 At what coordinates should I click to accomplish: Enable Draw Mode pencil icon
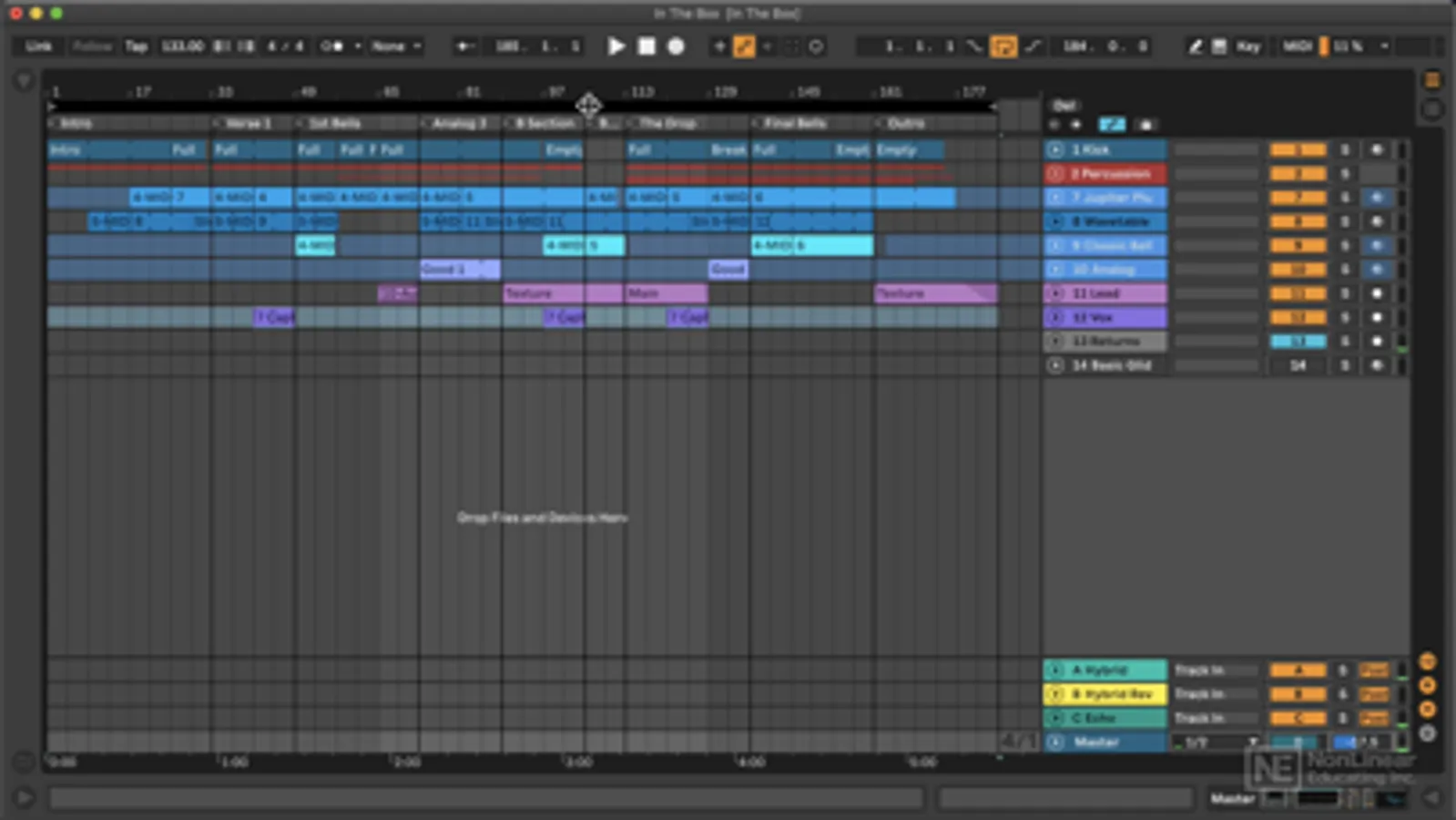[1195, 46]
